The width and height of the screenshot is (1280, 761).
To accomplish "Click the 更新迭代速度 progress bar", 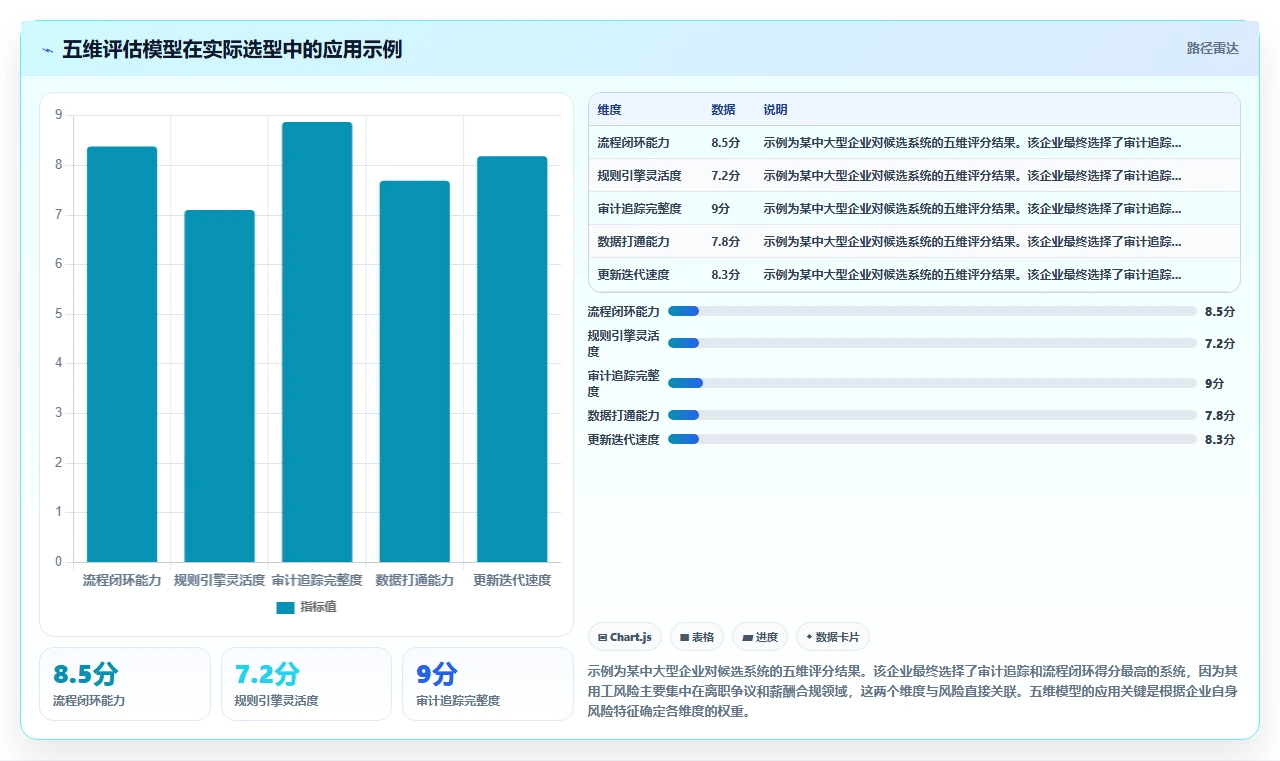I will click(932, 439).
